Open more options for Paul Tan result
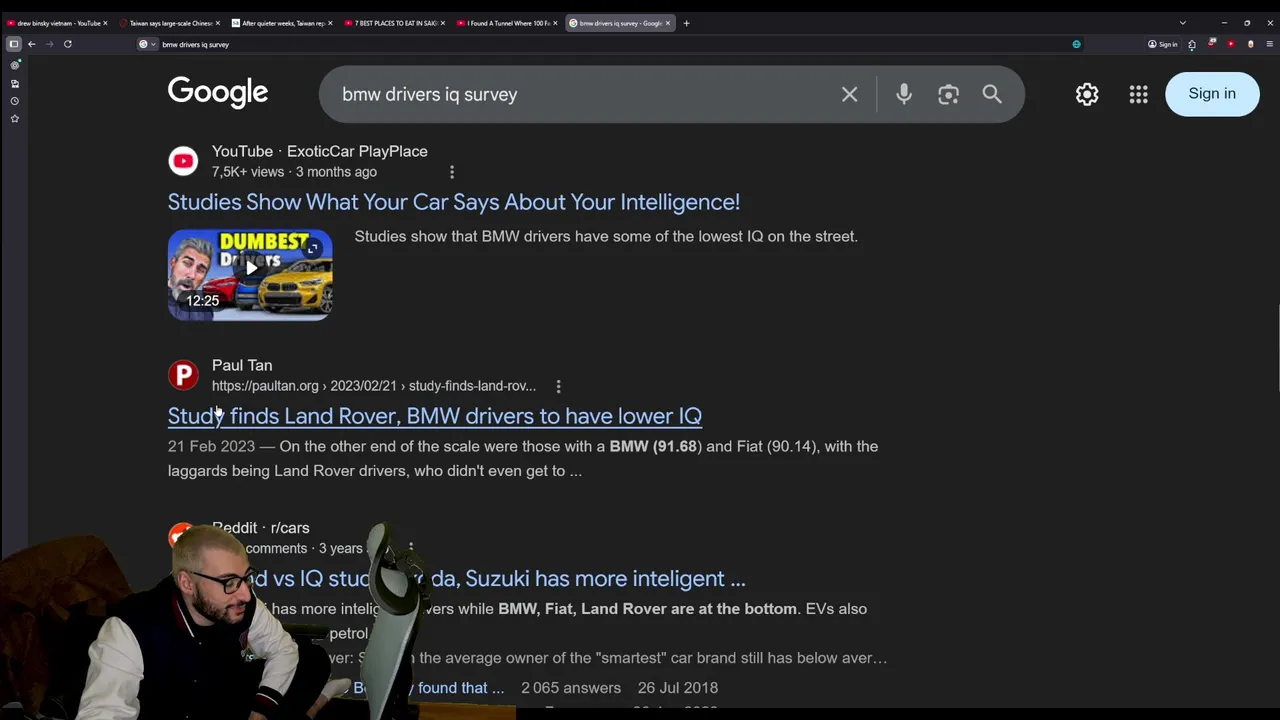Image resolution: width=1280 pixels, height=720 pixels. (x=558, y=386)
